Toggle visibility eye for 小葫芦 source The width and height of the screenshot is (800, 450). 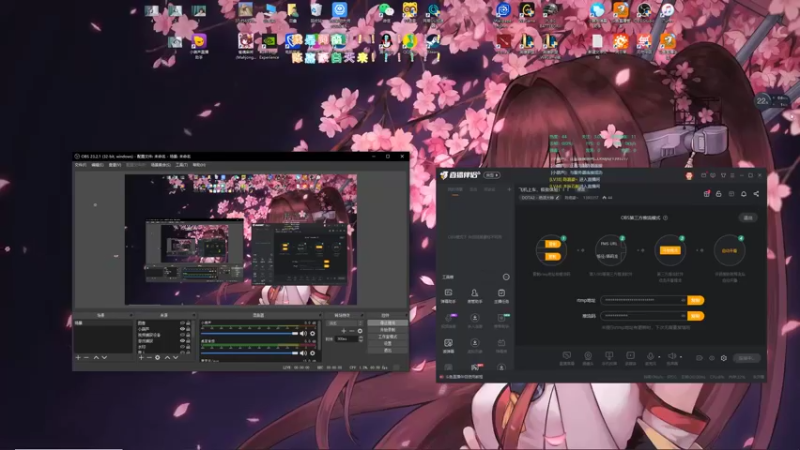coord(183,329)
